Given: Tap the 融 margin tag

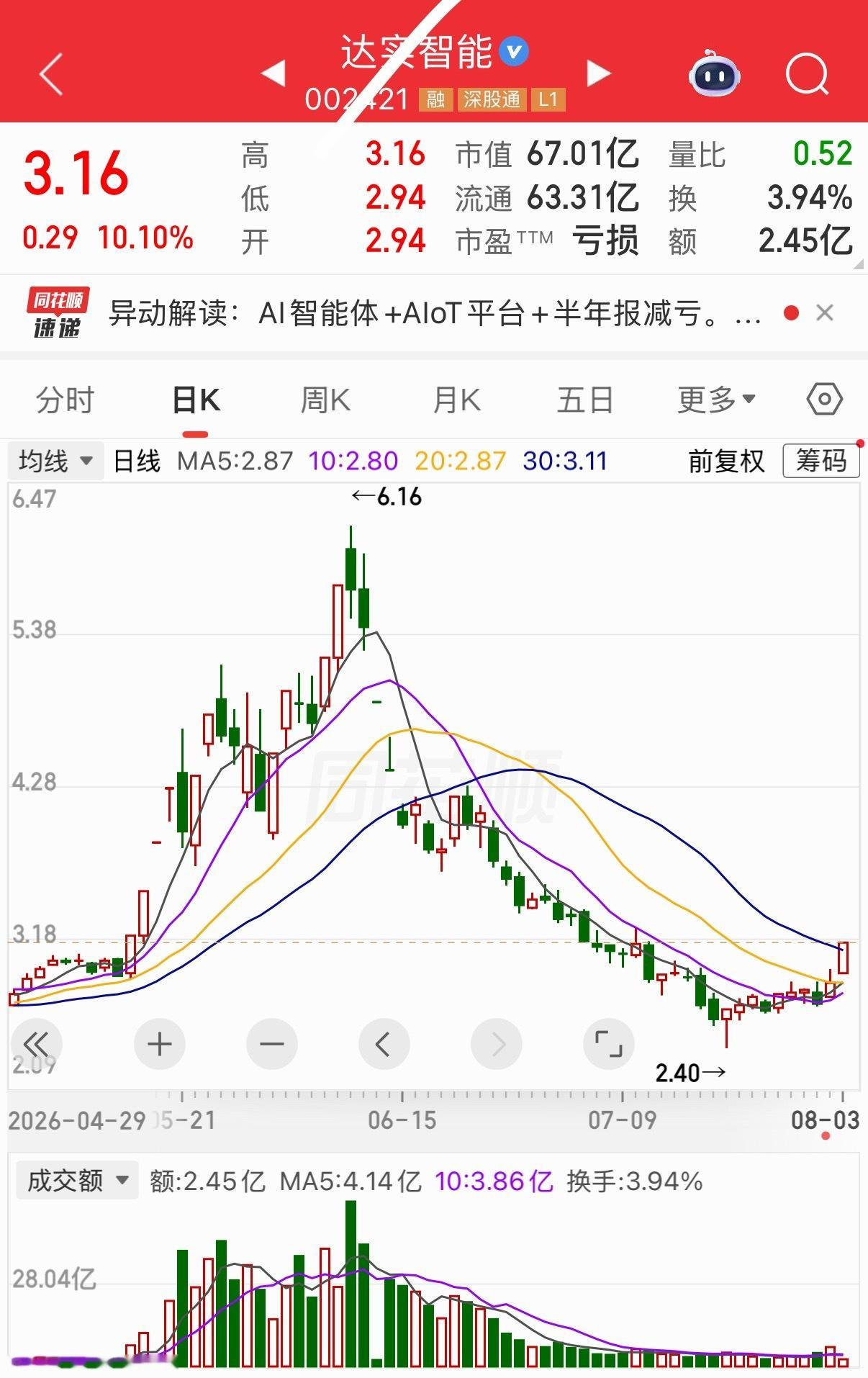Looking at the screenshot, I should 435,99.
